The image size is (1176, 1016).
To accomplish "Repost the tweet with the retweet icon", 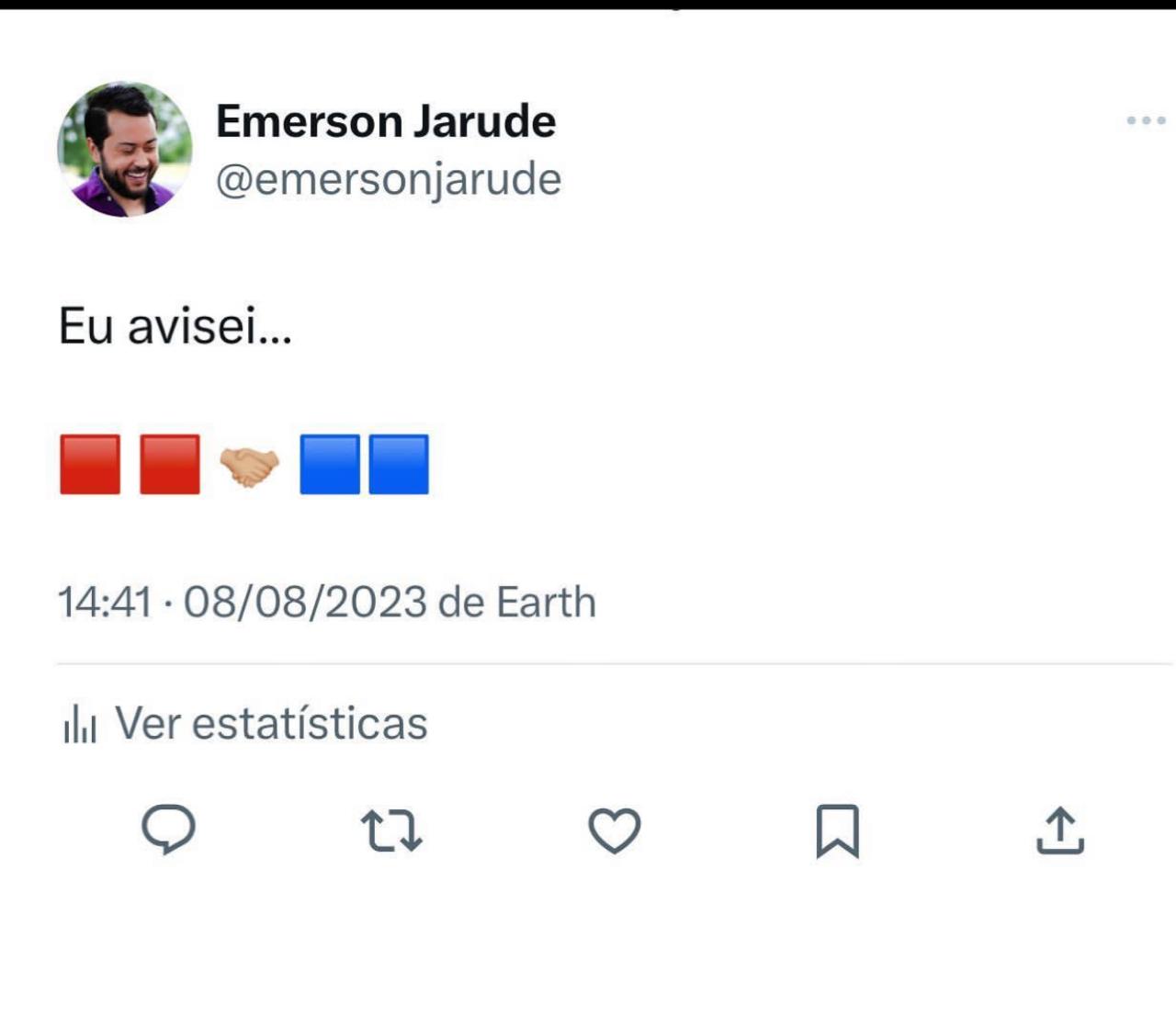I will pyautogui.click(x=391, y=830).
